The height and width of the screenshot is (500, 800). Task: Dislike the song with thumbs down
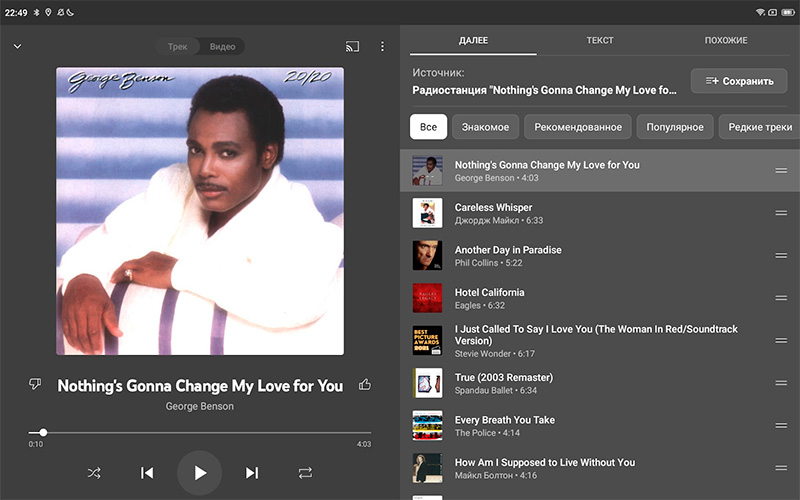(x=35, y=385)
